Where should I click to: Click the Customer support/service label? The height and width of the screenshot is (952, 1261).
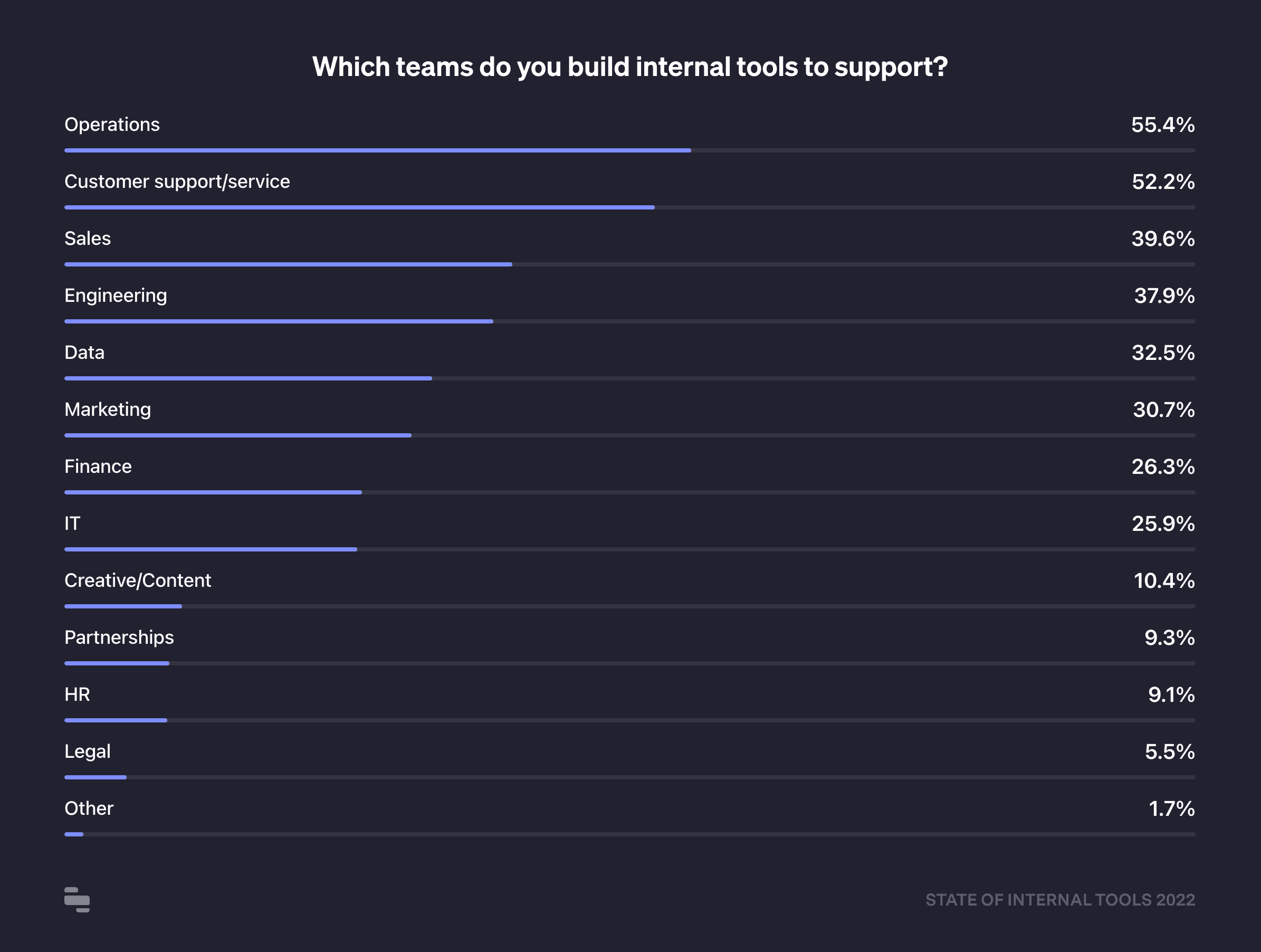[177, 182]
